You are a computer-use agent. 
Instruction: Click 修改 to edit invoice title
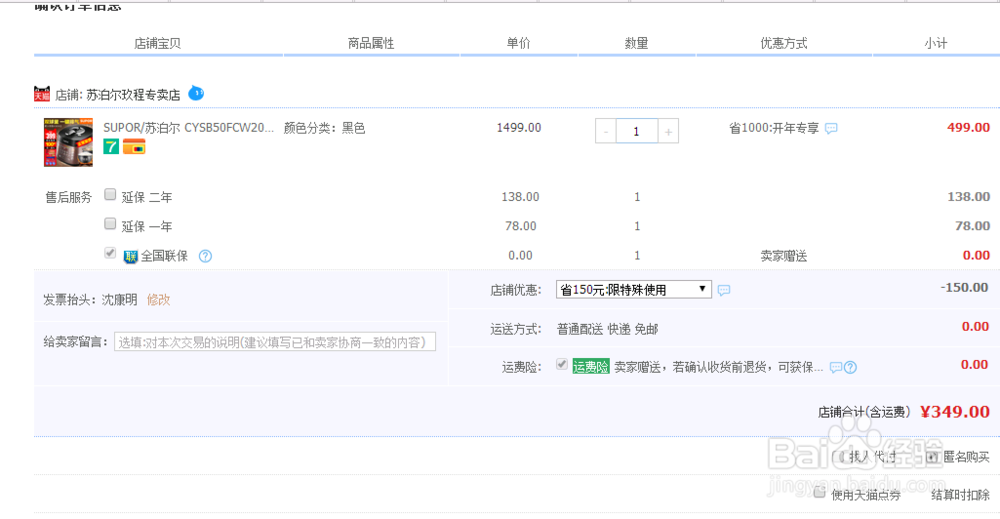[158, 300]
